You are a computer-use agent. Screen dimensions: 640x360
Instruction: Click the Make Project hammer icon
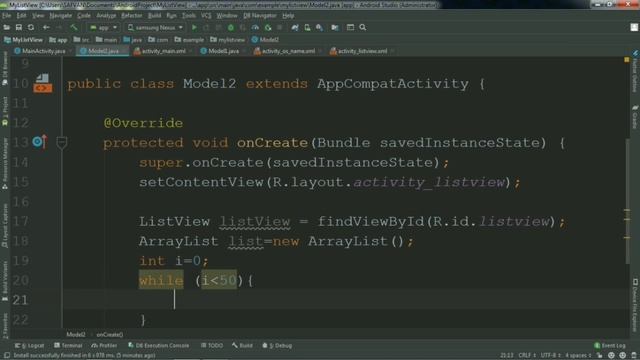(x=74, y=27)
